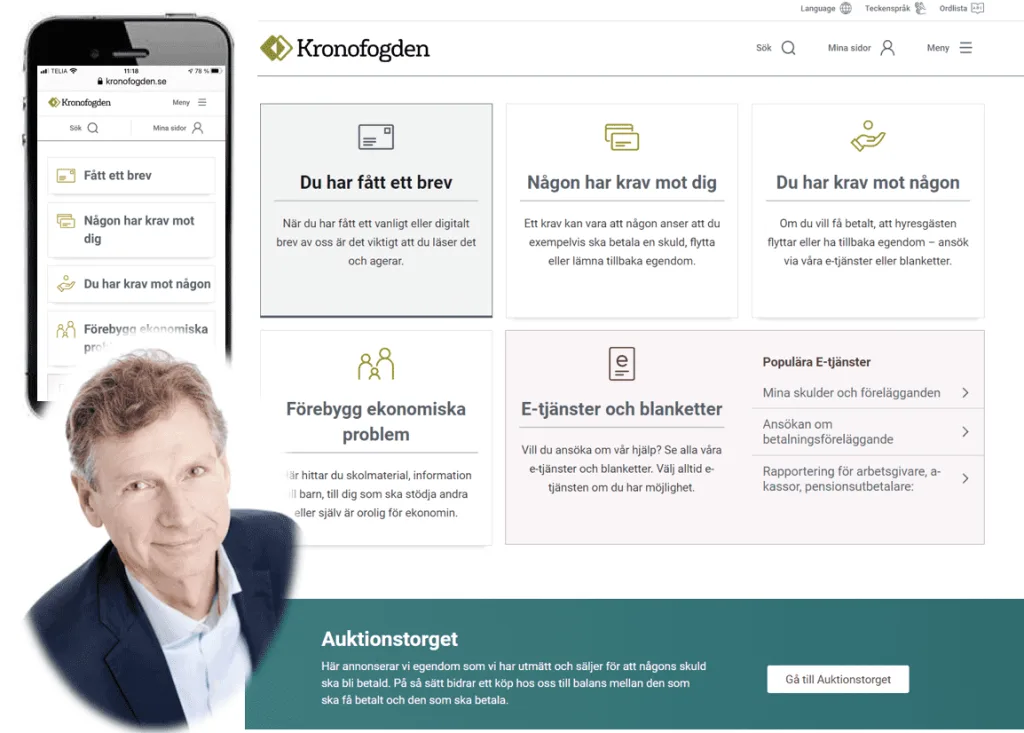1024x733 pixels.
Task: Open the Någon har krav mot dig card
Action: pyautogui.click(x=622, y=210)
